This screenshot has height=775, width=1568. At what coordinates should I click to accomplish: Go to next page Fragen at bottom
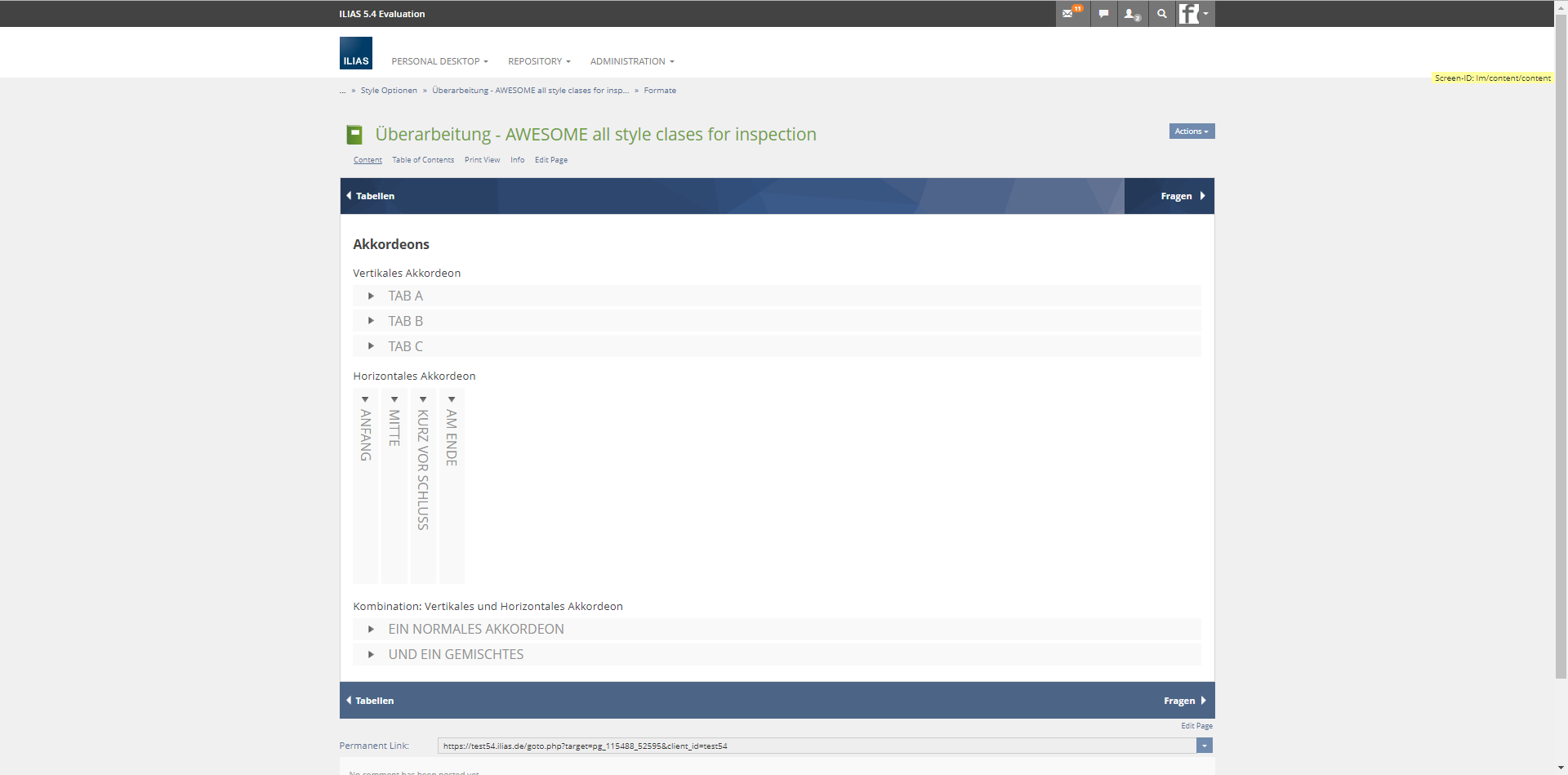pyautogui.click(x=1185, y=701)
